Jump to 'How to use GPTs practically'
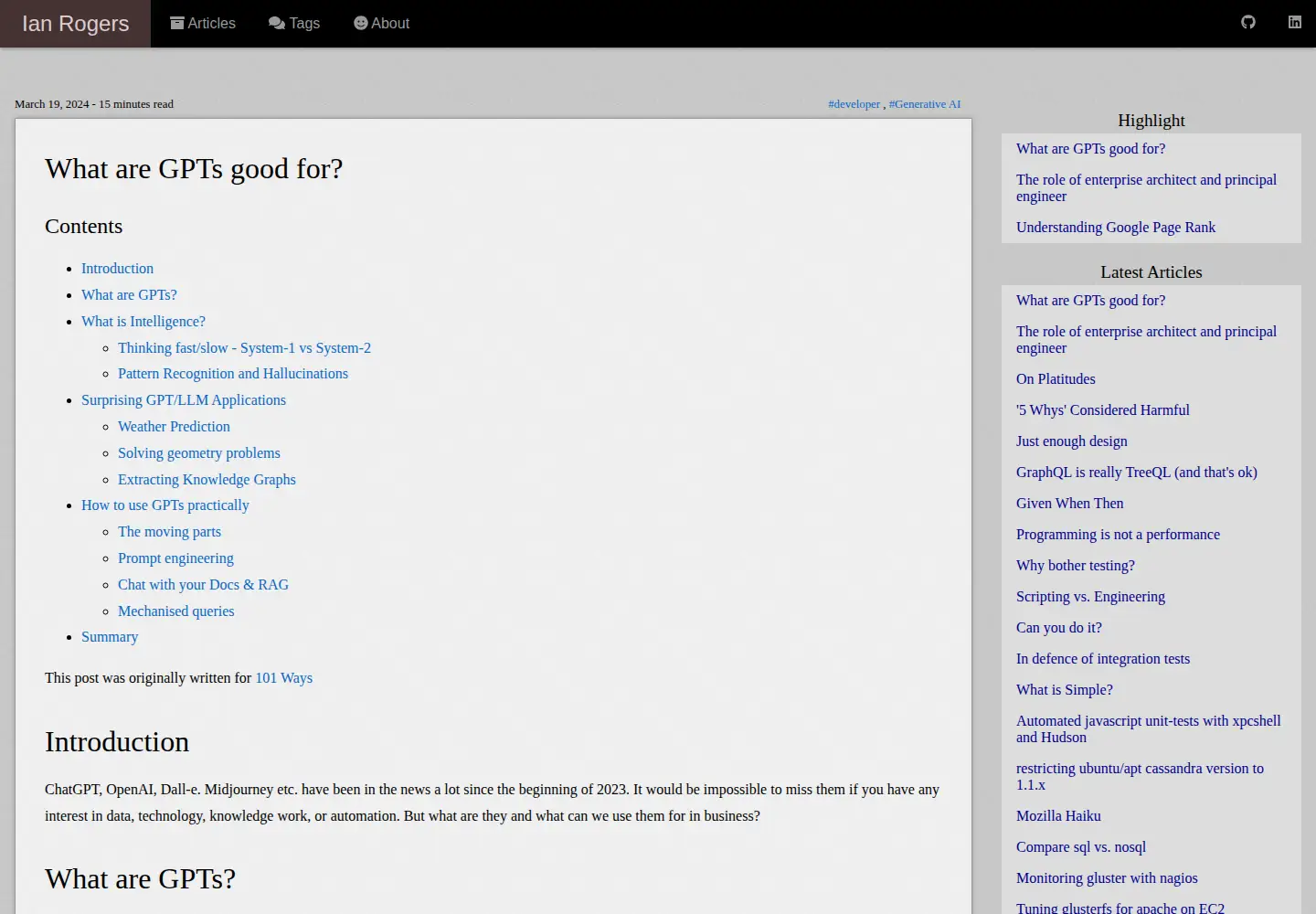1316x914 pixels. click(x=165, y=505)
